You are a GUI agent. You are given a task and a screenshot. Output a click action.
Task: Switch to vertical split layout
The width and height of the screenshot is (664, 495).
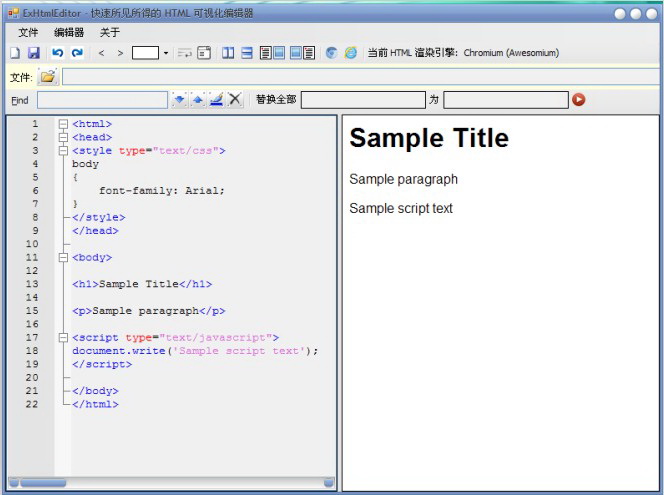click(228, 53)
